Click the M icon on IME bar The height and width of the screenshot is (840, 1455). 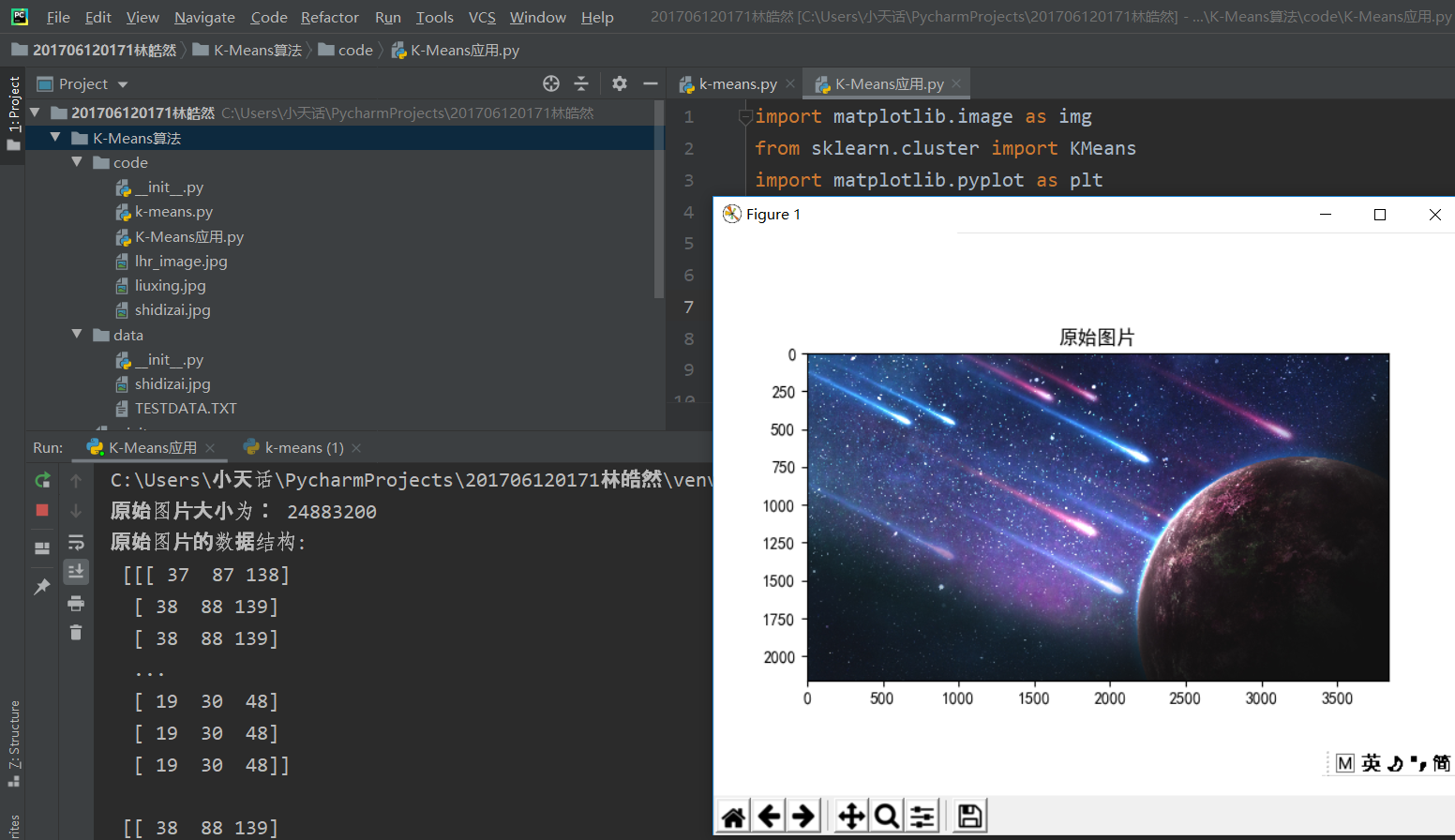1345,763
